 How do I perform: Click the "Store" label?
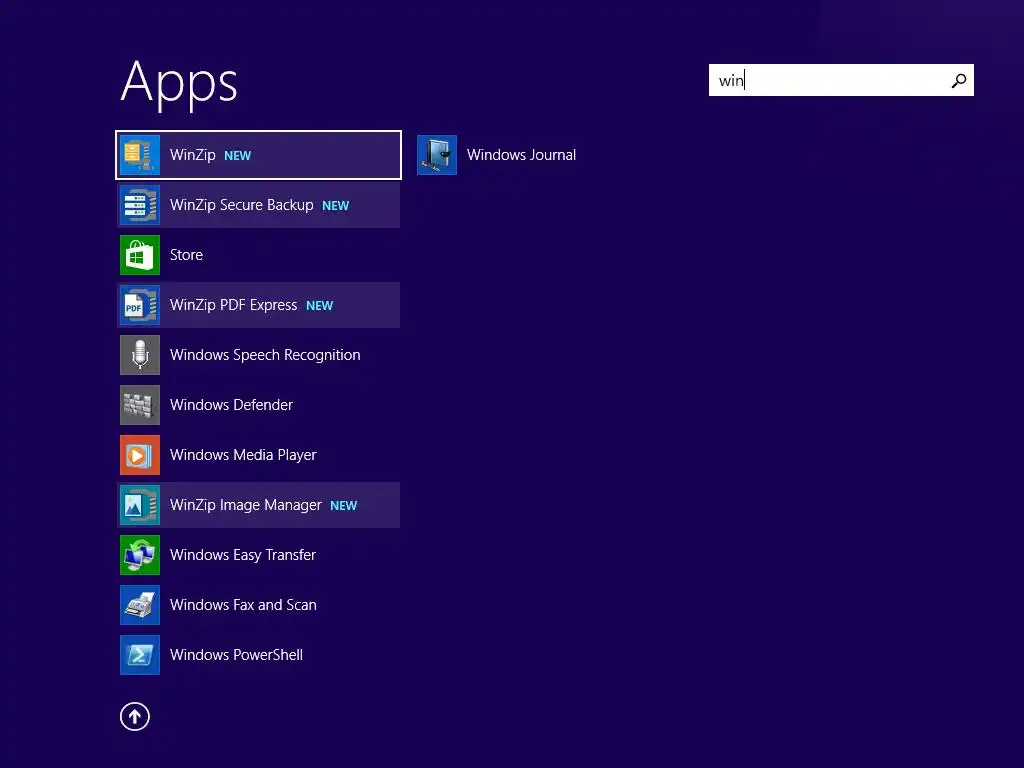[186, 255]
